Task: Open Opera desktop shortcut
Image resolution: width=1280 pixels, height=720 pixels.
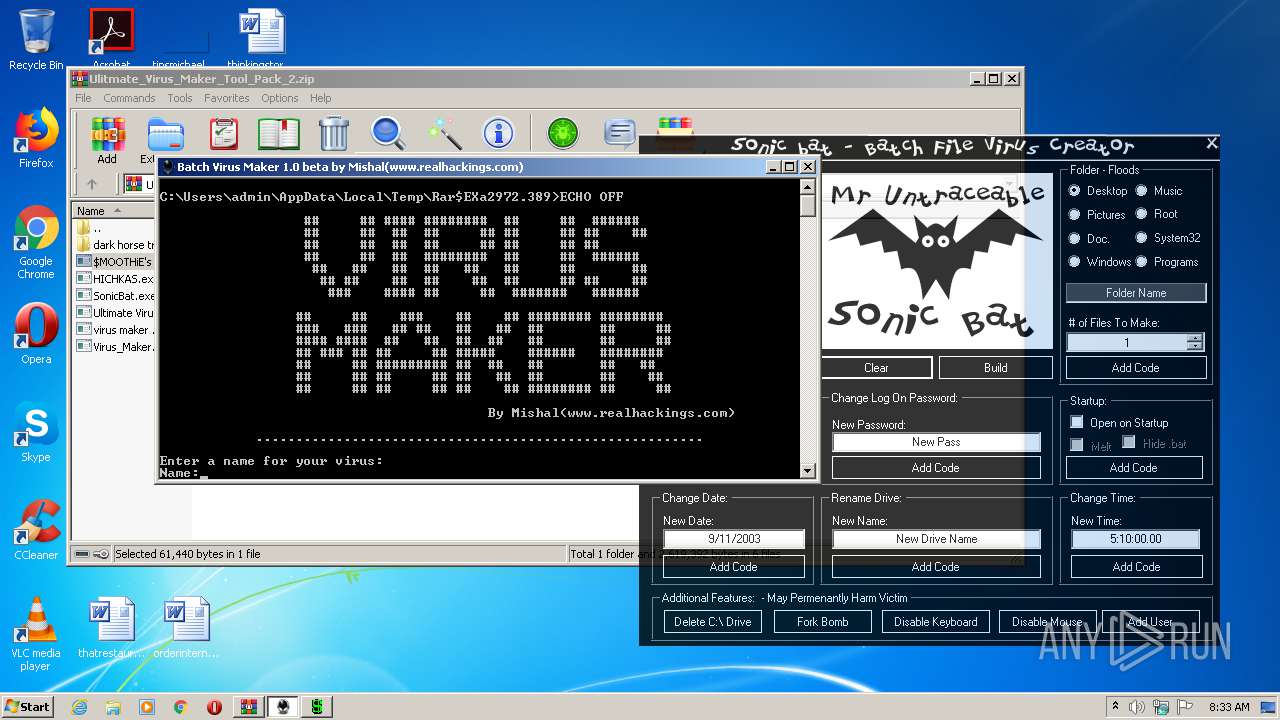Action: 36,335
